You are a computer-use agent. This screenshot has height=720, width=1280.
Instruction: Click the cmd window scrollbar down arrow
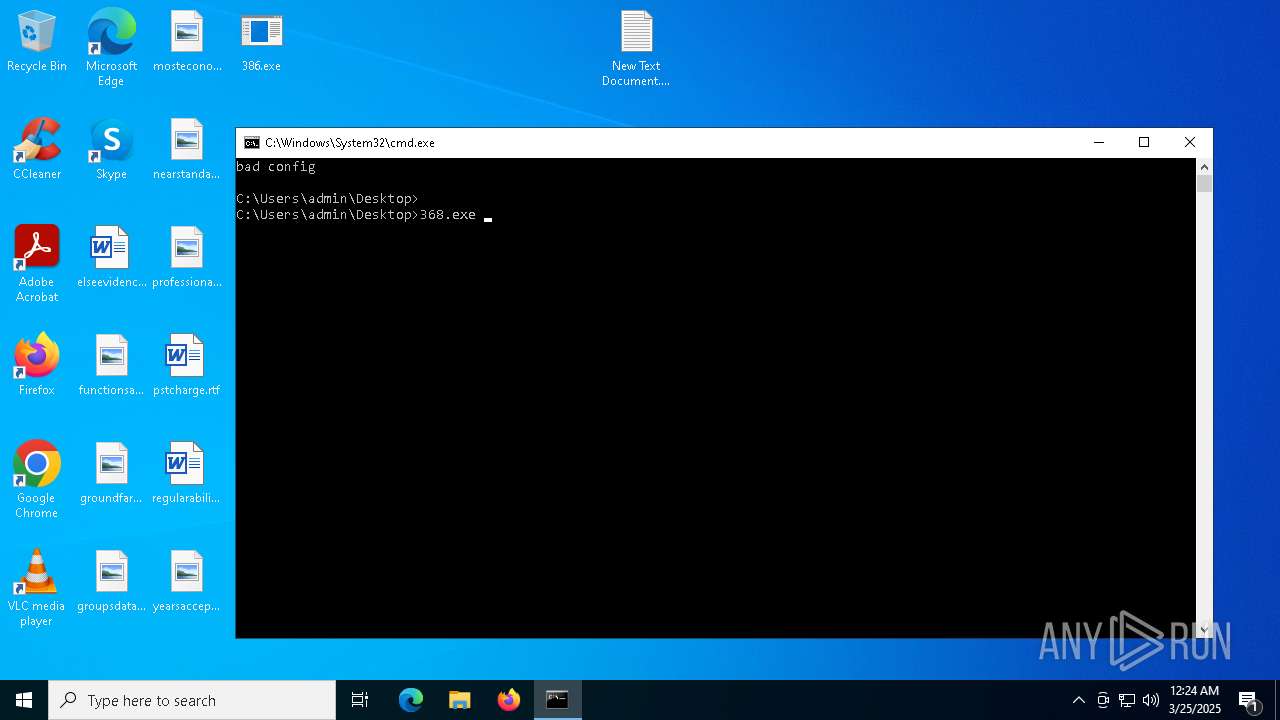click(1204, 630)
